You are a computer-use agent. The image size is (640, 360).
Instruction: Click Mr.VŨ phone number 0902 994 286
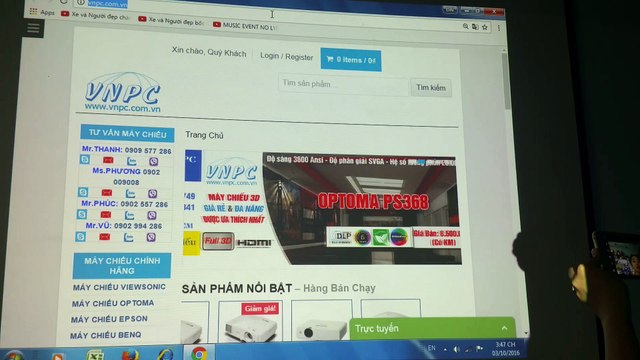coord(138,226)
